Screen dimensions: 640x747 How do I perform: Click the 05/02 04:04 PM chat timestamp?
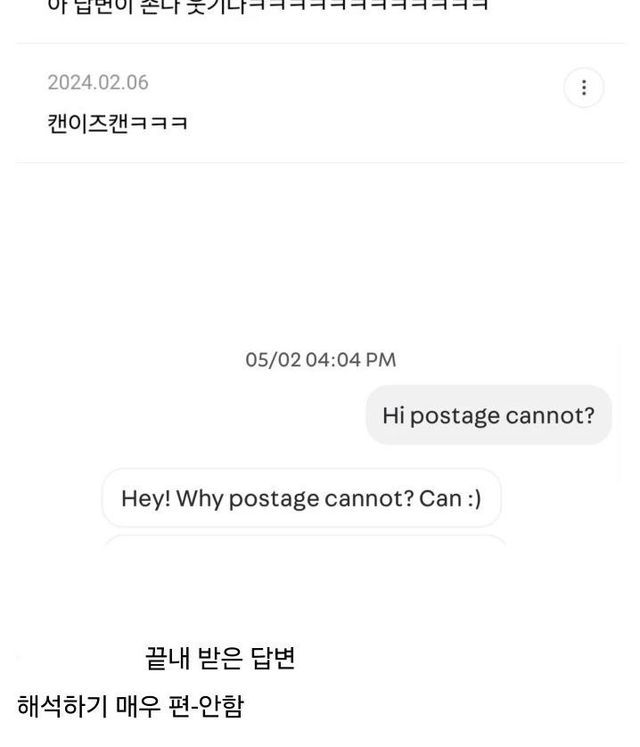(320, 360)
